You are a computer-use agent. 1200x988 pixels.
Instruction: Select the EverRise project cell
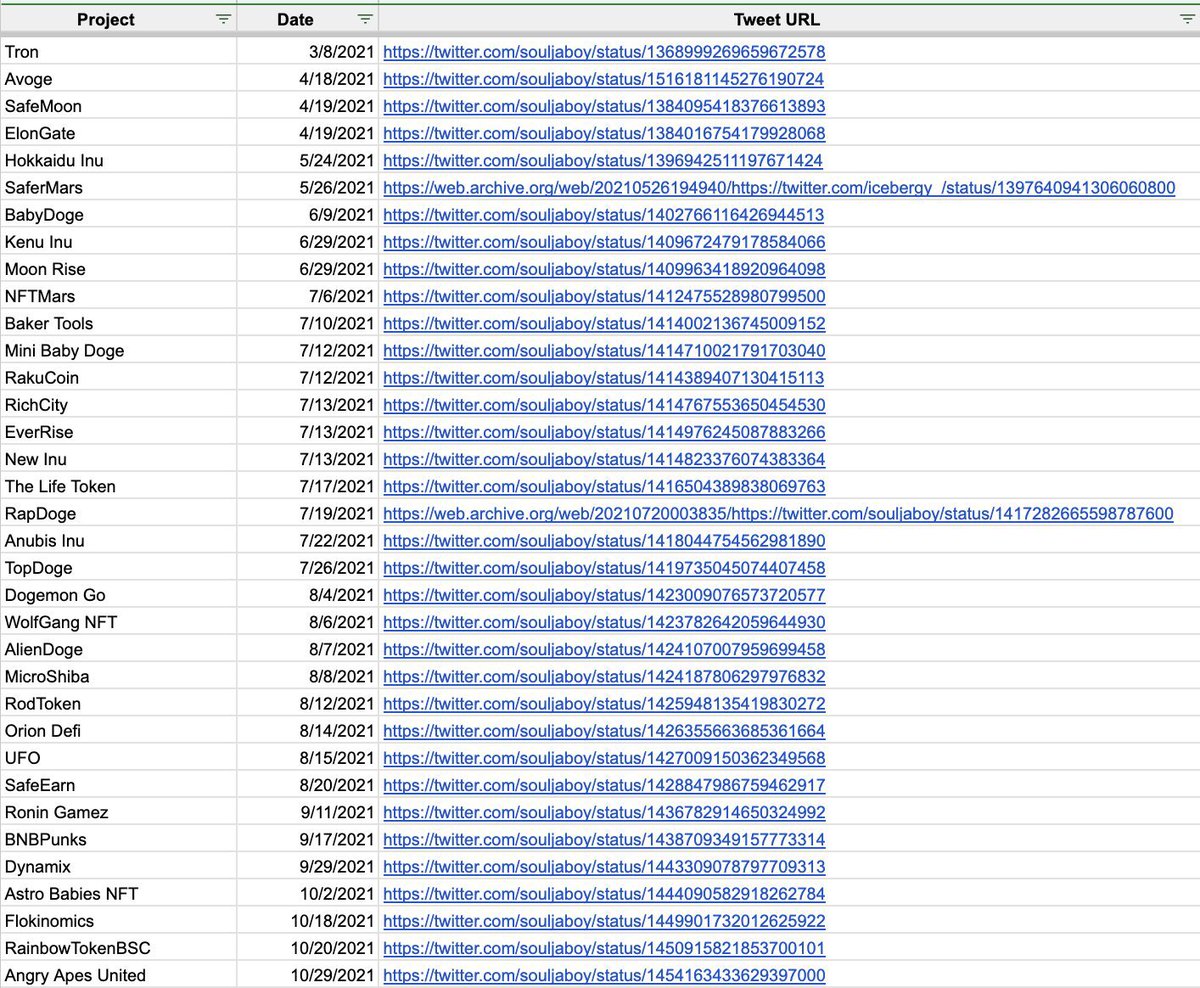click(118, 432)
